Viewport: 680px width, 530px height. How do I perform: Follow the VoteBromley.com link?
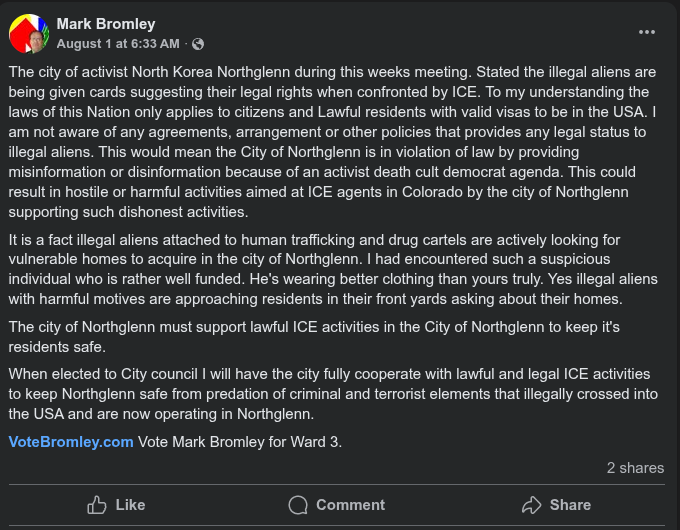click(71, 441)
